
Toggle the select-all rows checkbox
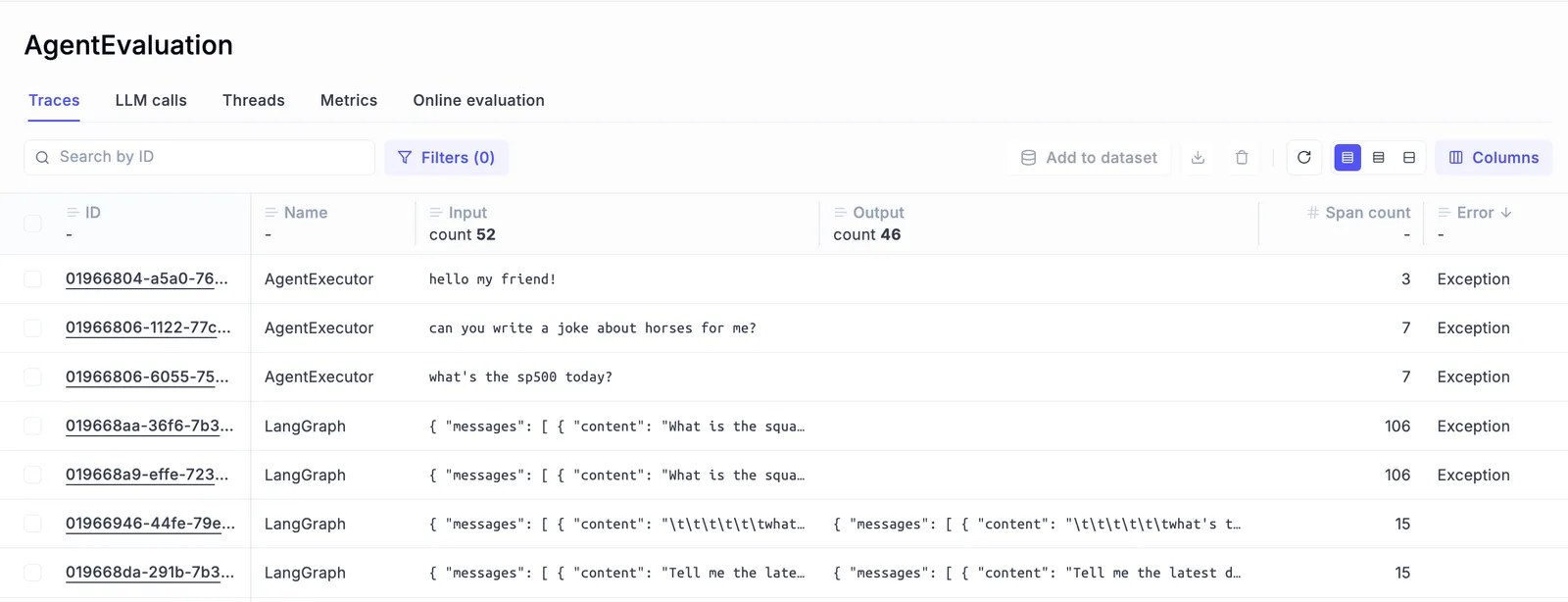tap(33, 224)
